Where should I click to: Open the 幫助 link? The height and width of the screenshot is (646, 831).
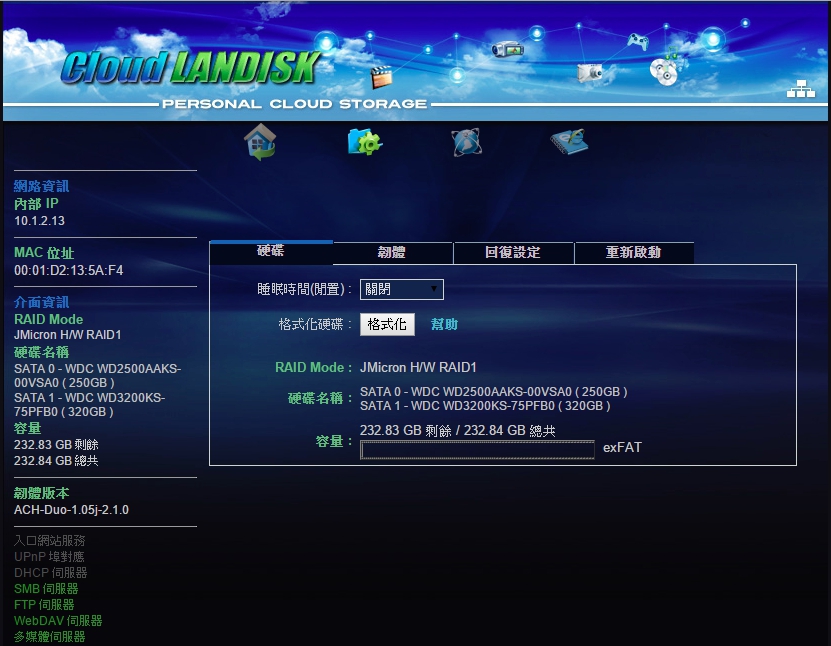pos(444,324)
